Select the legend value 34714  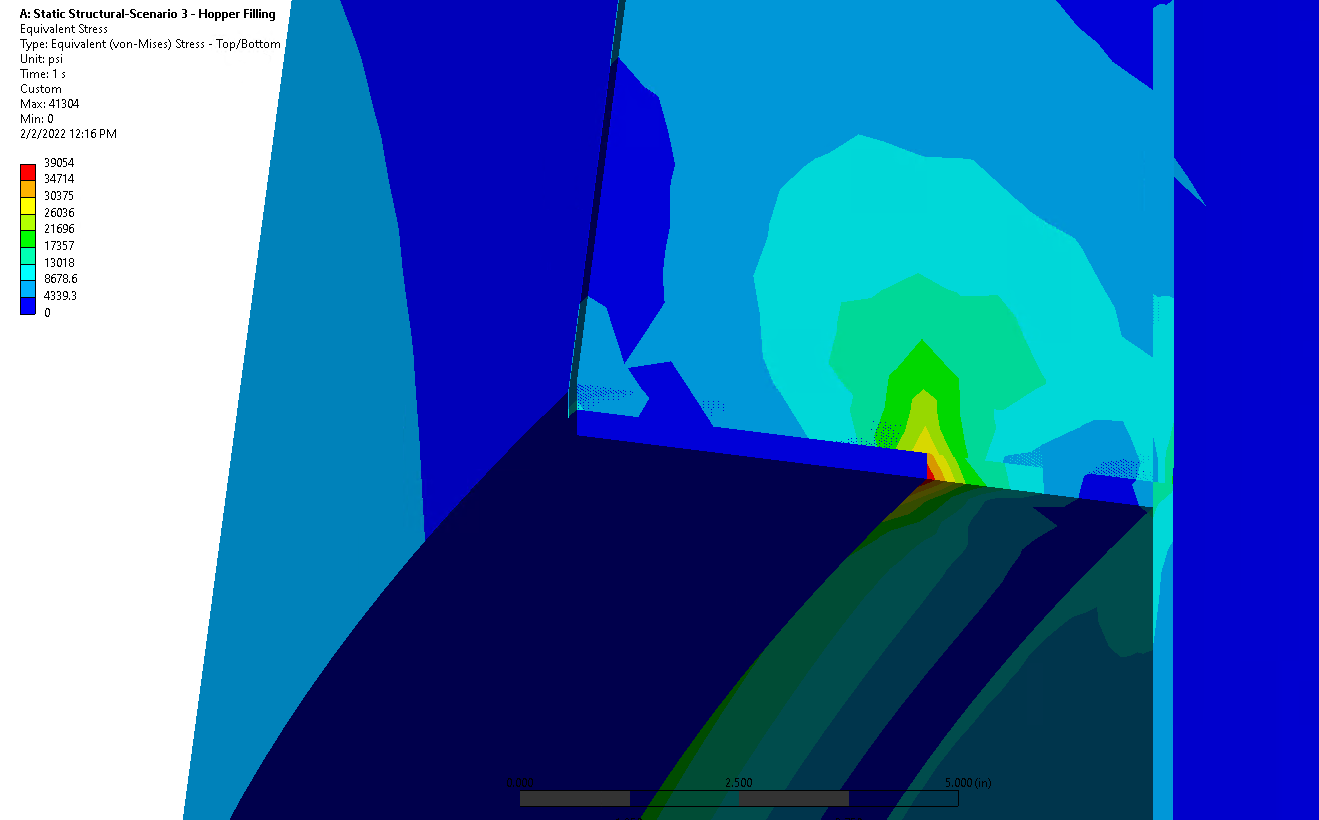(x=59, y=179)
